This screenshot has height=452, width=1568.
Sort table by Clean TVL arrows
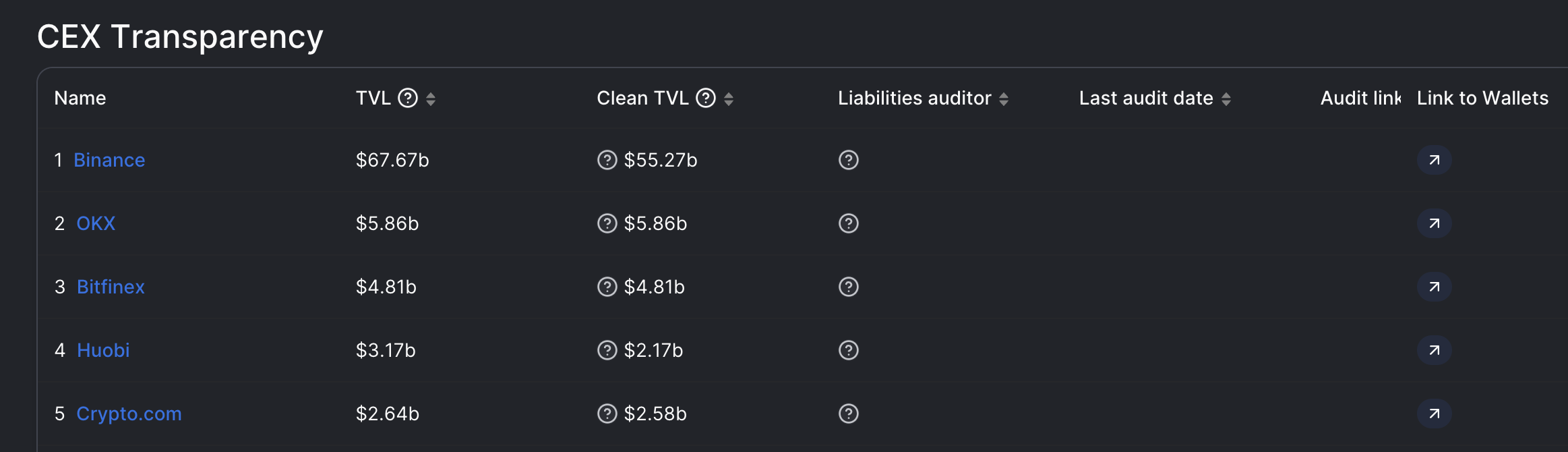(729, 99)
